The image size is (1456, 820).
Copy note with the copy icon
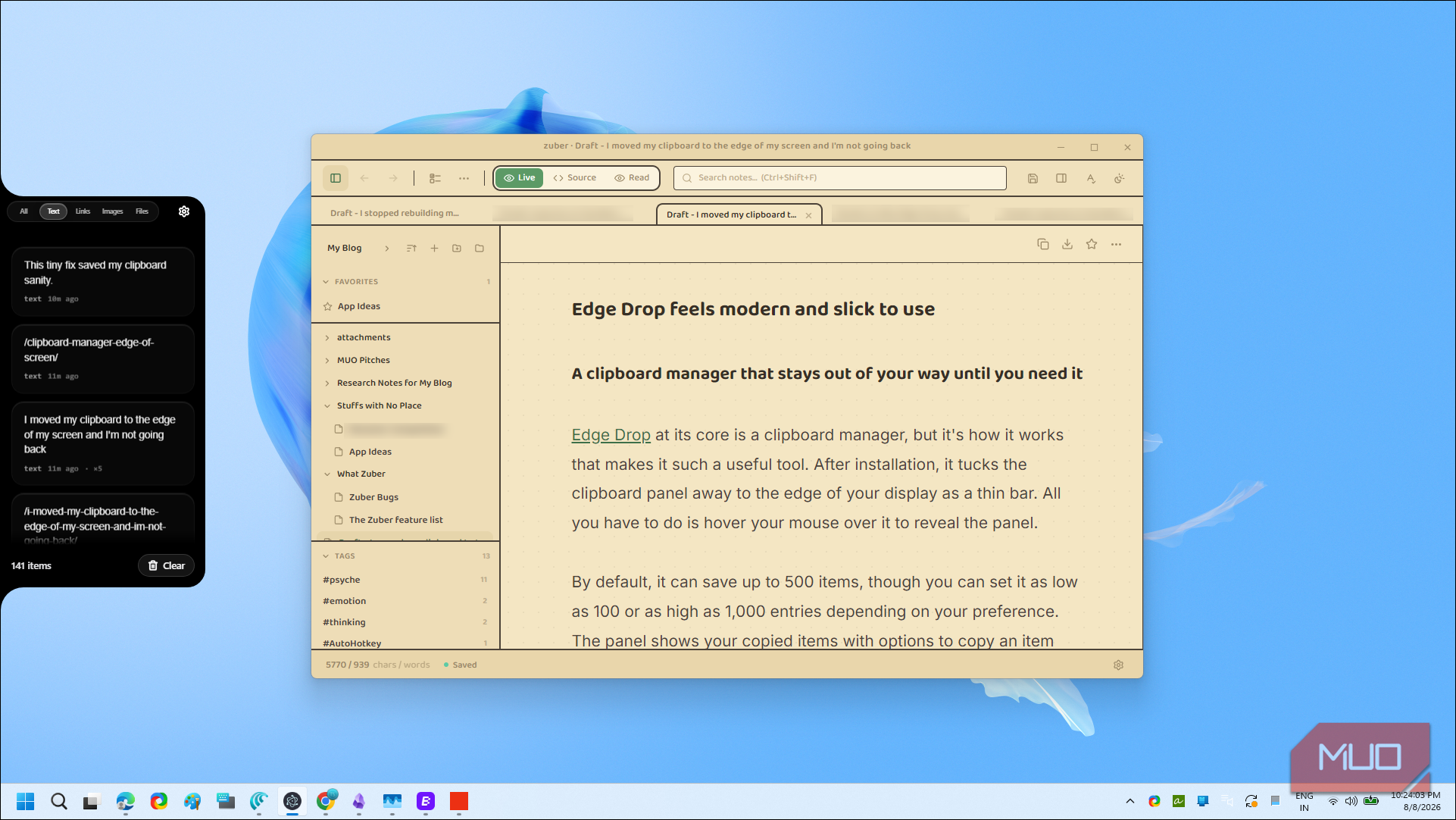click(x=1043, y=244)
